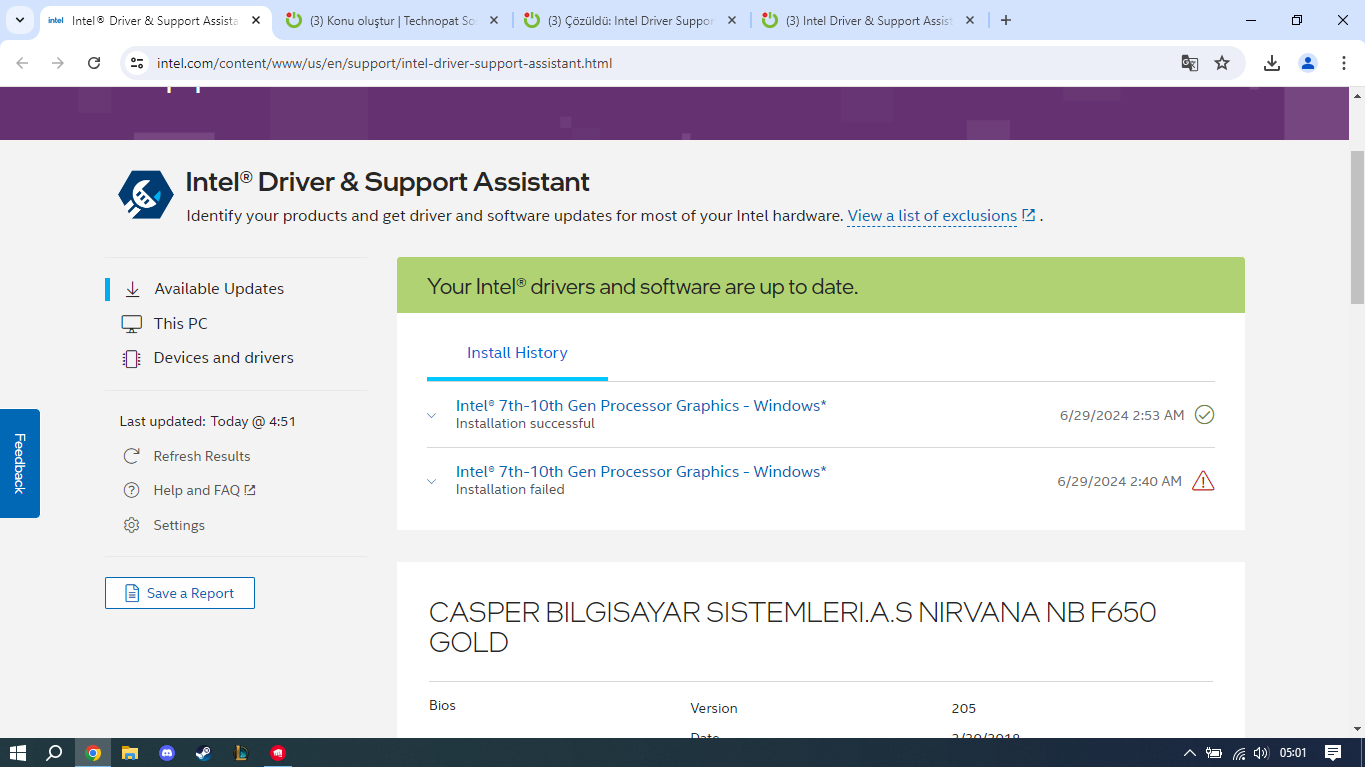Select the Install History tab
The height and width of the screenshot is (767, 1365).
point(517,353)
